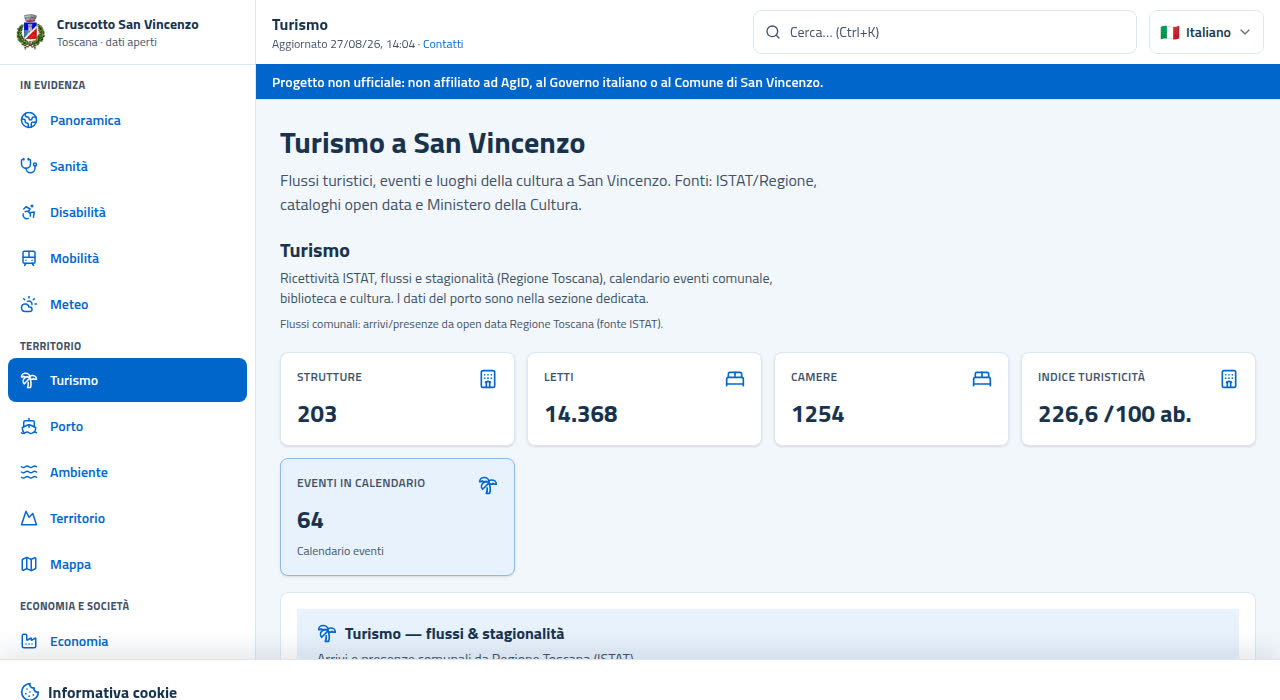Open the Porto section
This screenshot has width=1280, height=700.
(x=127, y=426)
